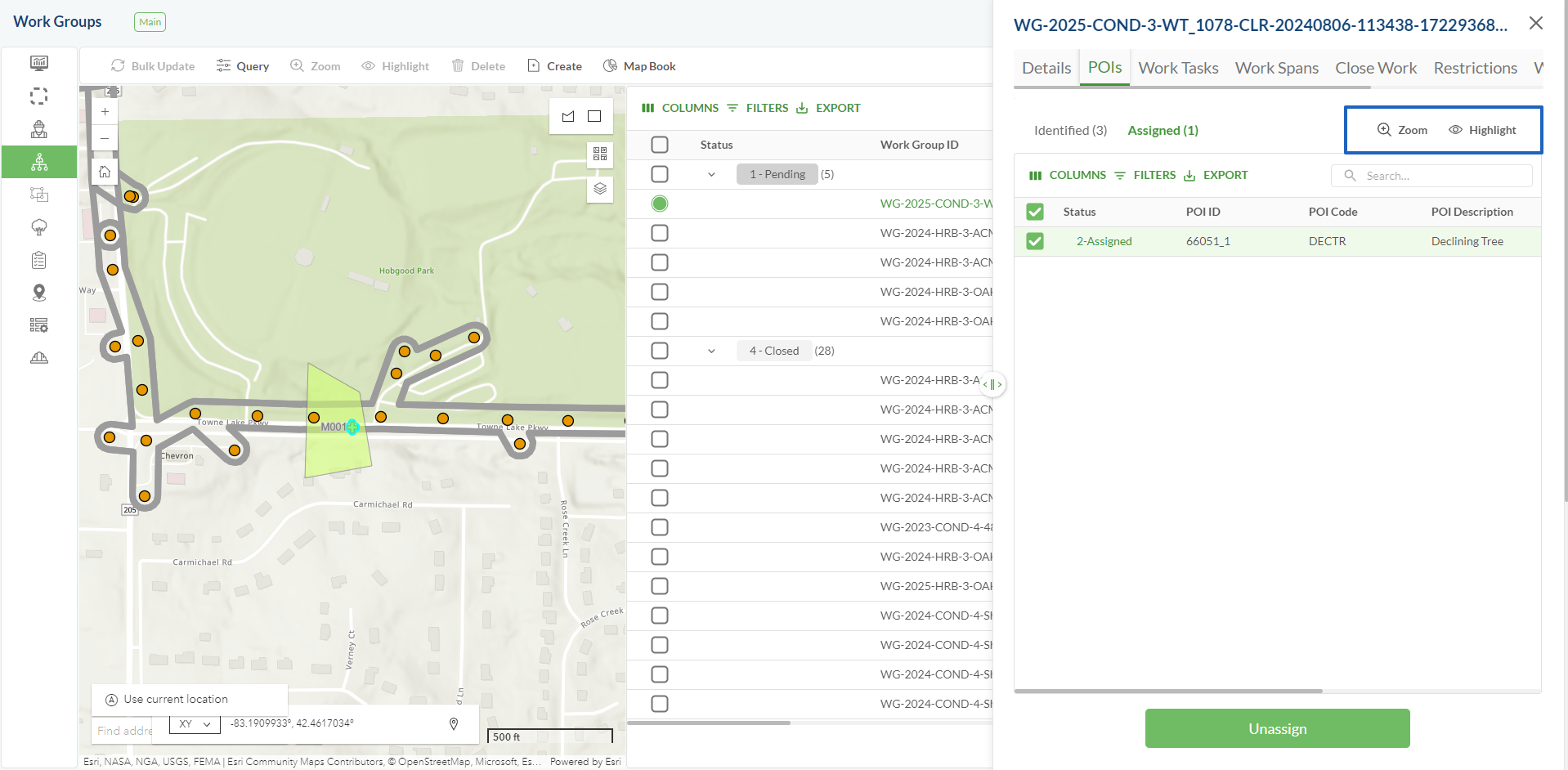The height and width of the screenshot is (770, 1568).
Task: Select the rectangle draw tool on map
Action: tap(594, 116)
